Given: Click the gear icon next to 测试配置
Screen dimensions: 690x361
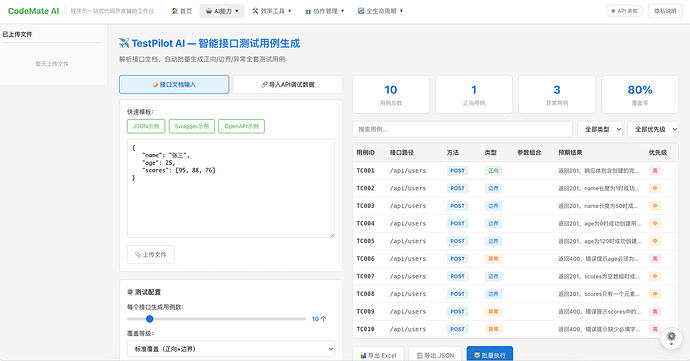Looking at the screenshot, I should pos(130,292).
